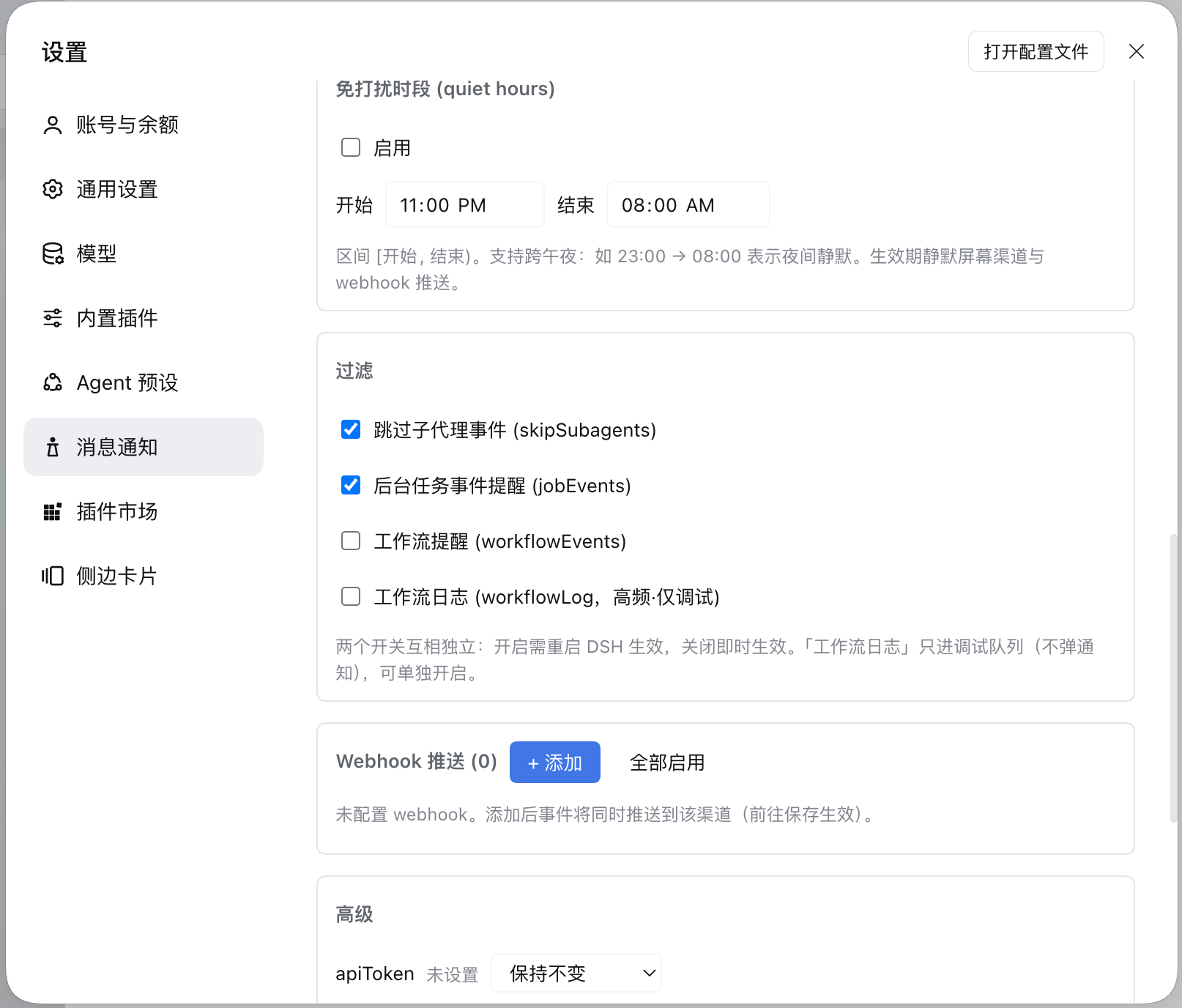Close the settings dialog with X
Image resolution: width=1182 pixels, height=1008 pixels.
[1137, 51]
